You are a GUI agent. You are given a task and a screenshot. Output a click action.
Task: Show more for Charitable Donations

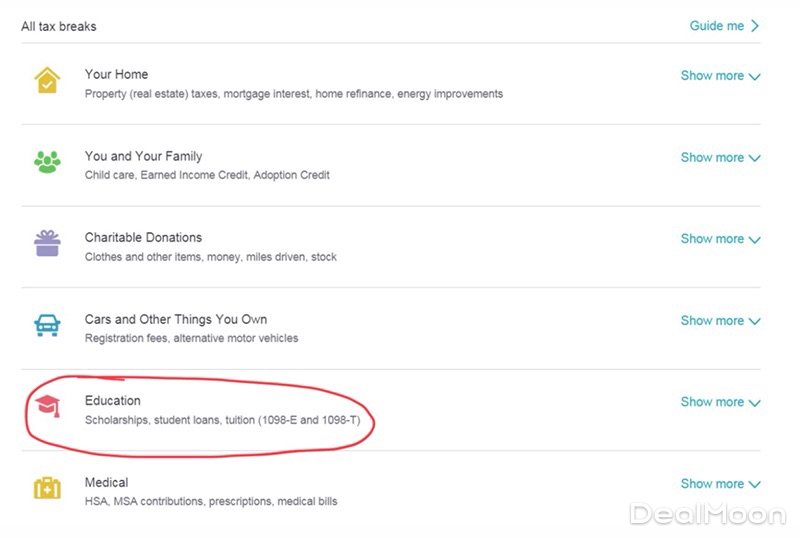pos(720,239)
